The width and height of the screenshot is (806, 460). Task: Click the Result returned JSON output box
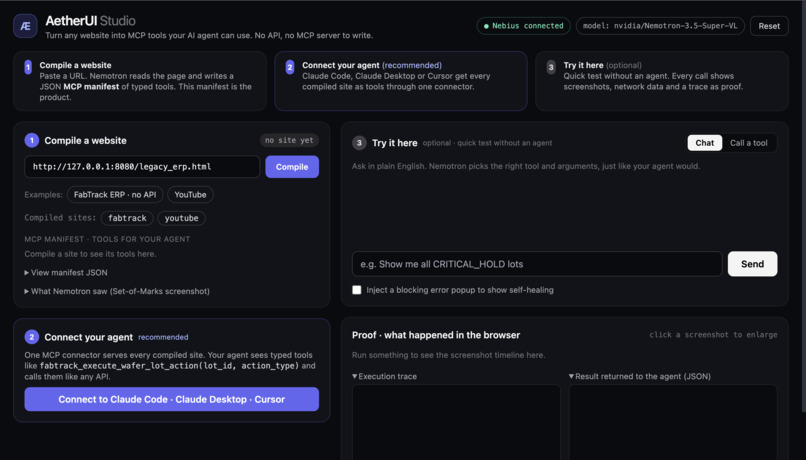click(x=673, y=422)
